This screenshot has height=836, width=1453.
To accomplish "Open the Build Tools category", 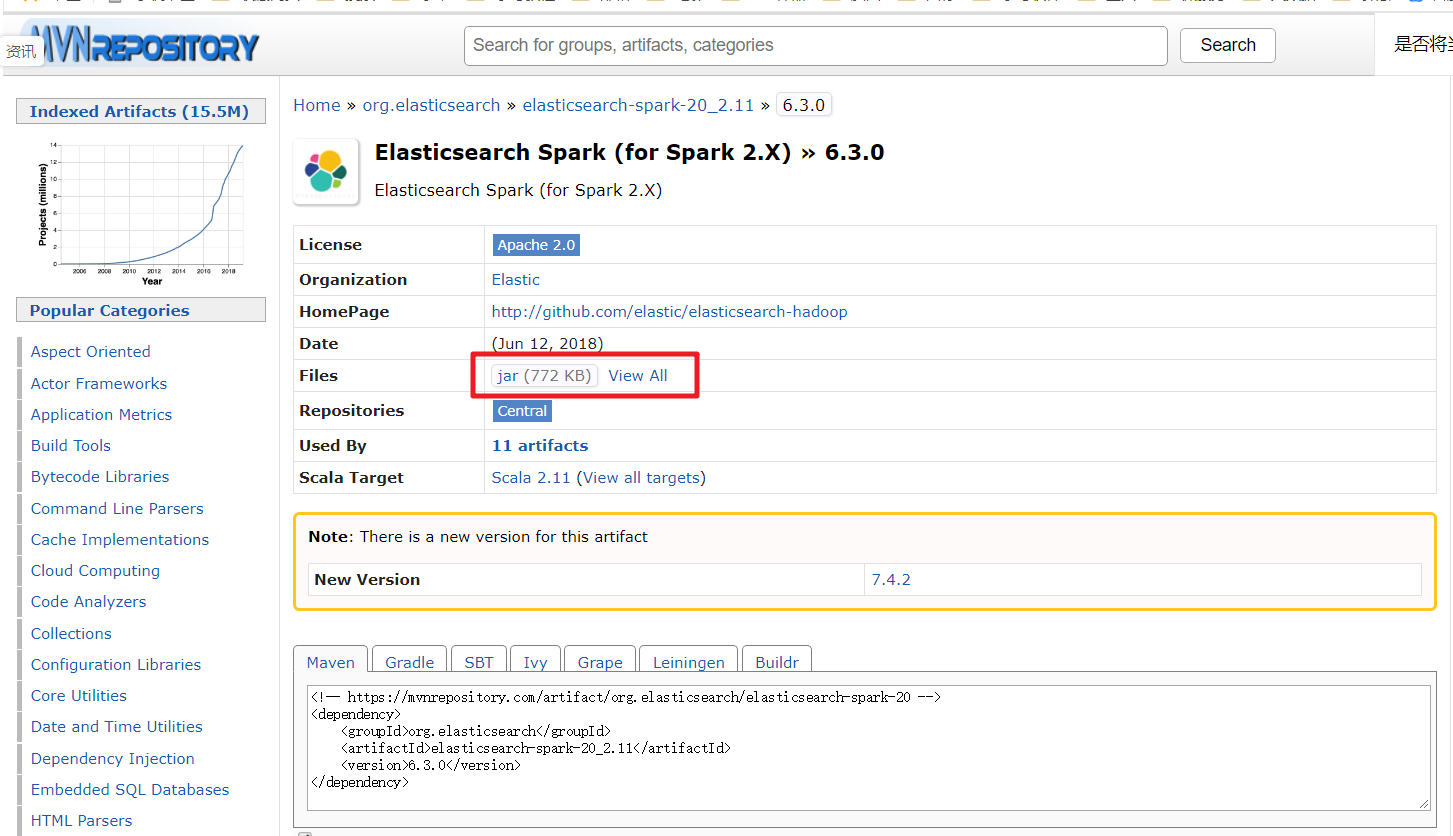I will tap(71, 446).
